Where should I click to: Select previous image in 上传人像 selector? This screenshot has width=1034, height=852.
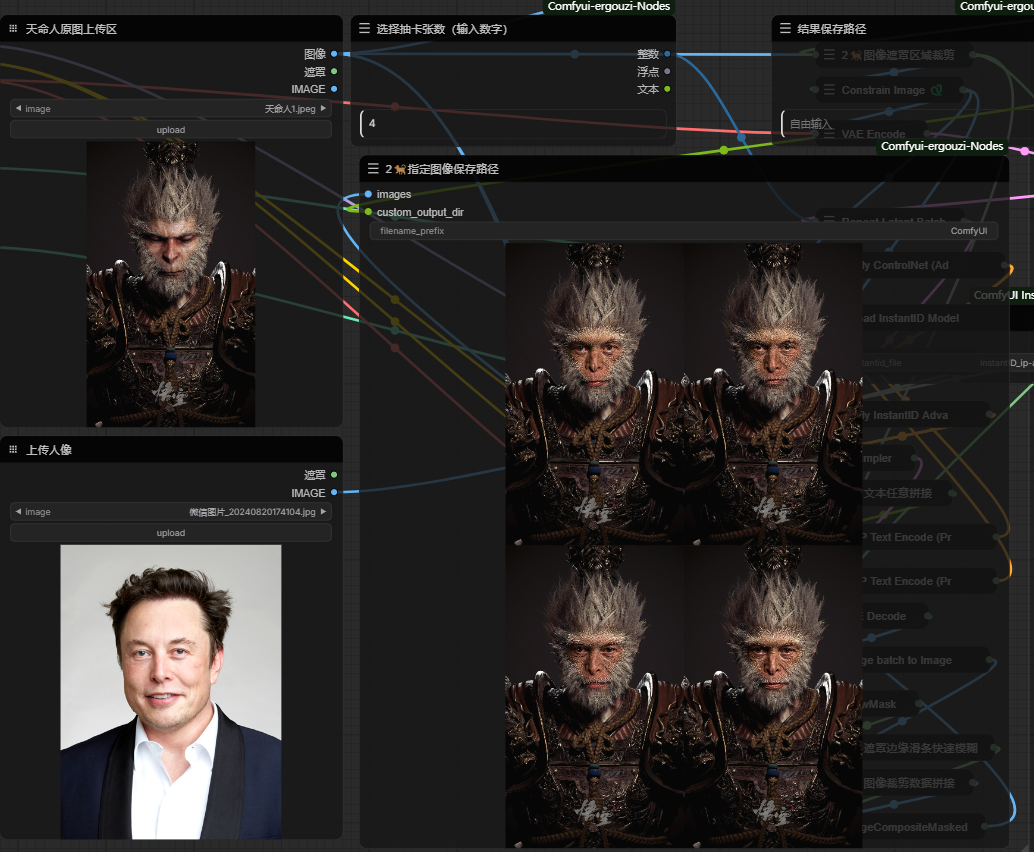click(x=18, y=511)
